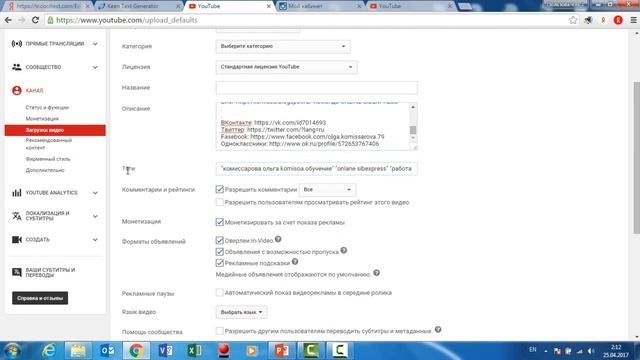Click the subtitles and translations icon
This screenshot has width=640, height=360.
(x=17, y=272)
